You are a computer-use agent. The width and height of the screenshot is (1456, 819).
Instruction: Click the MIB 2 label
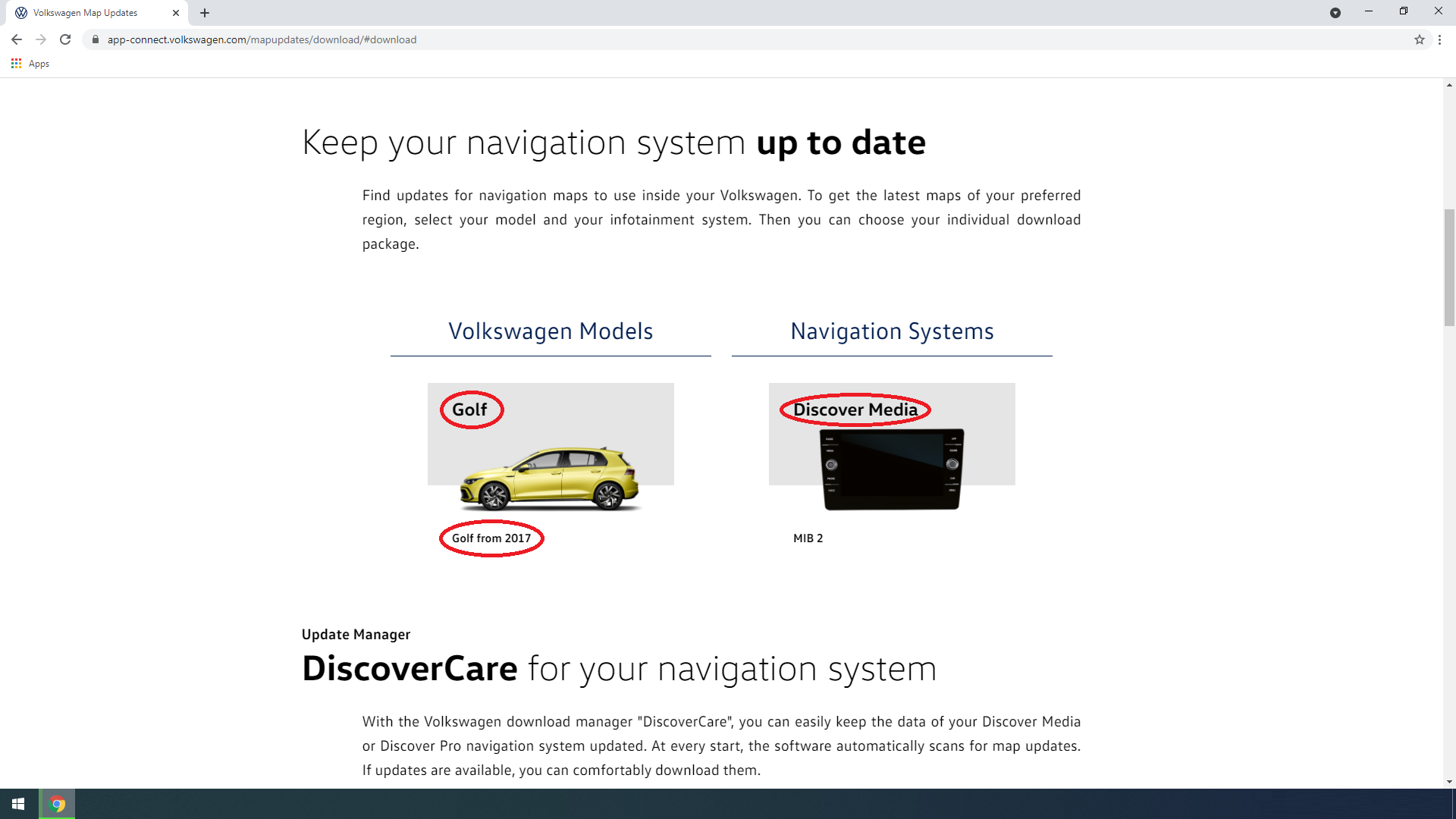808,538
